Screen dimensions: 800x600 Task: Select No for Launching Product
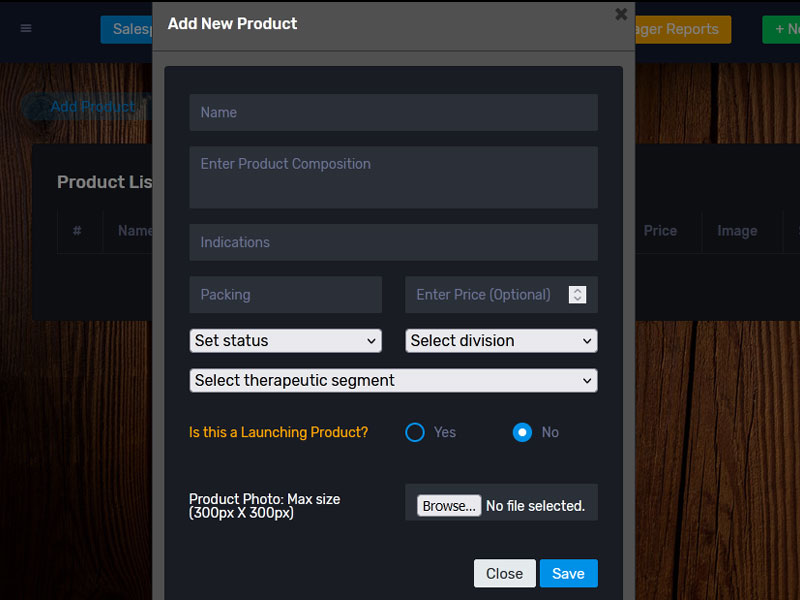coord(522,432)
